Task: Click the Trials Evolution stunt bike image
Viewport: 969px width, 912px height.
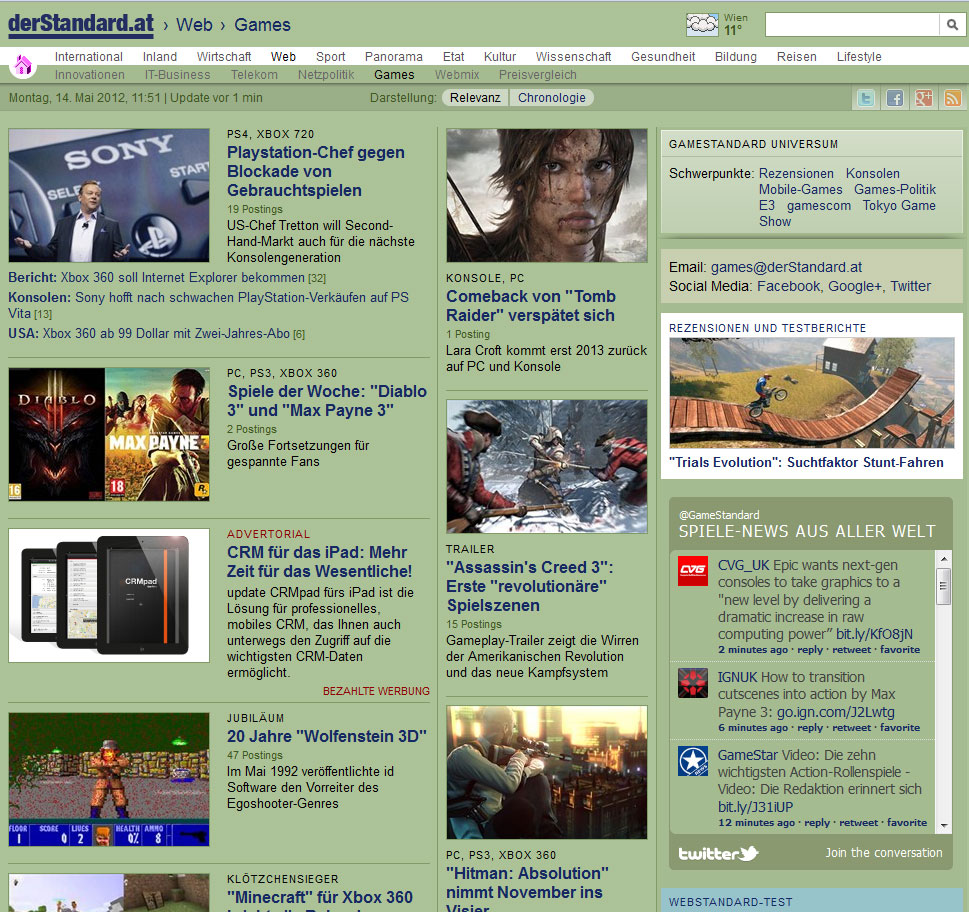Action: coord(811,393)
